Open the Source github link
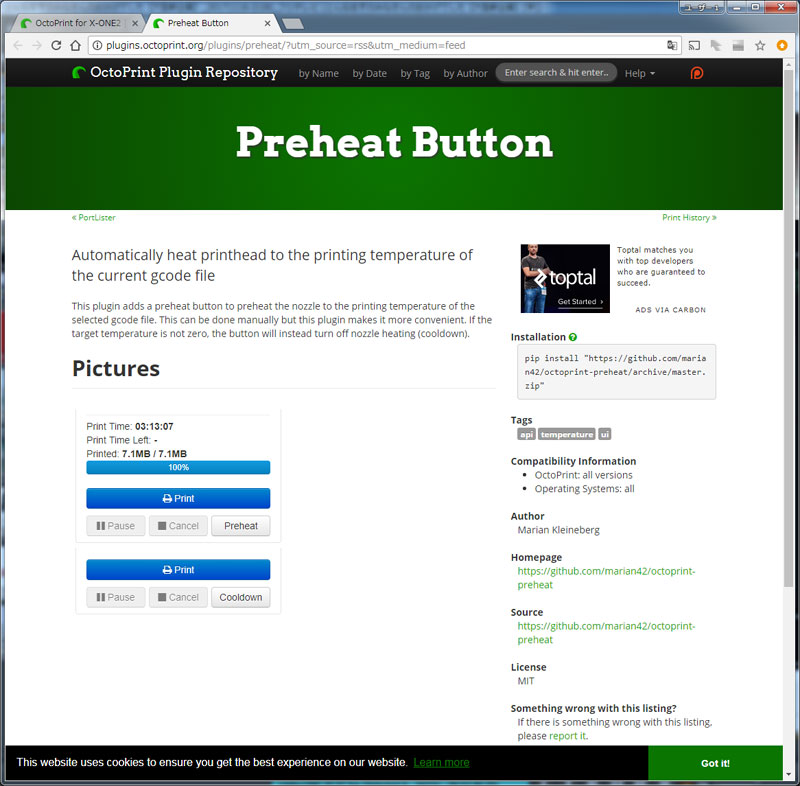 (x=606, y=633)
